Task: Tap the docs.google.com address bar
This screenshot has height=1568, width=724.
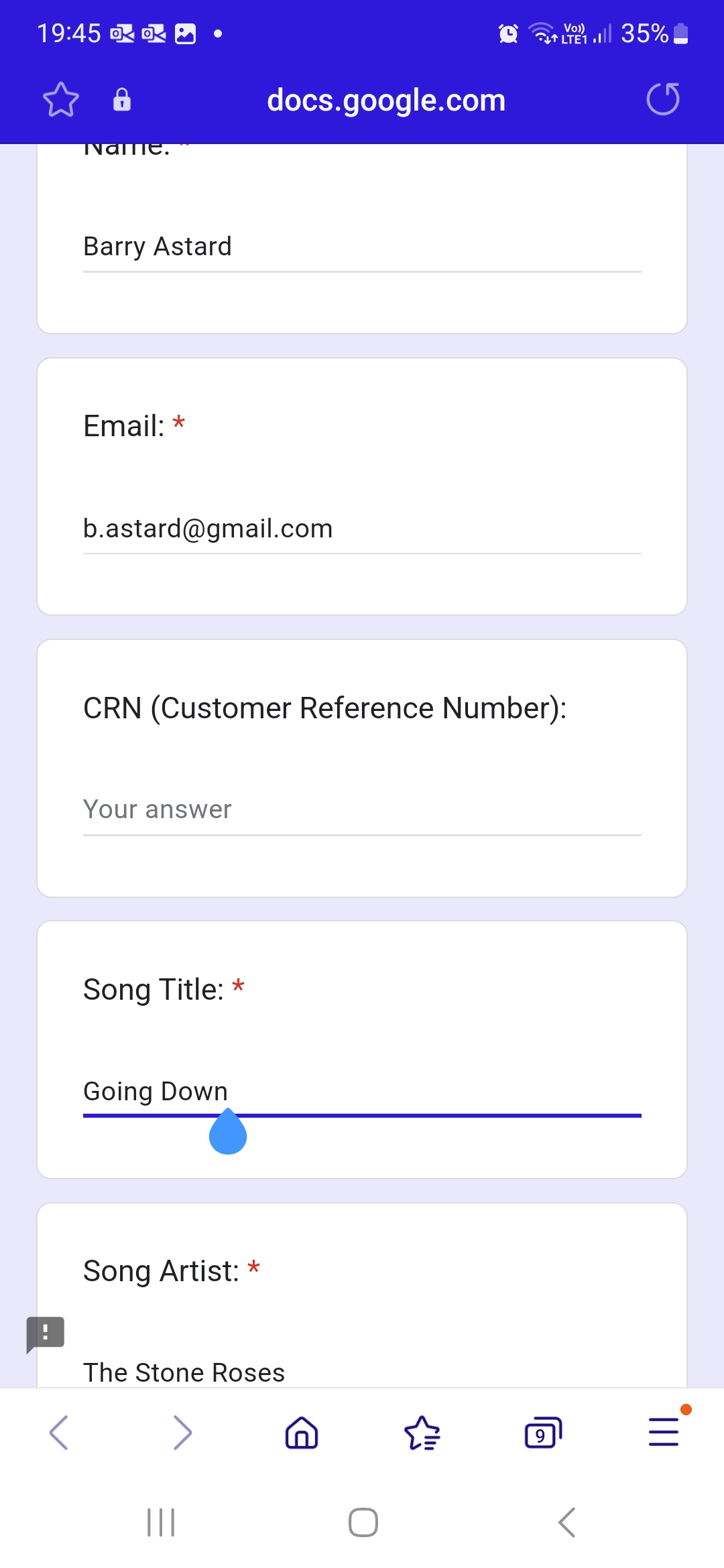Action: [x=385, y=101]
